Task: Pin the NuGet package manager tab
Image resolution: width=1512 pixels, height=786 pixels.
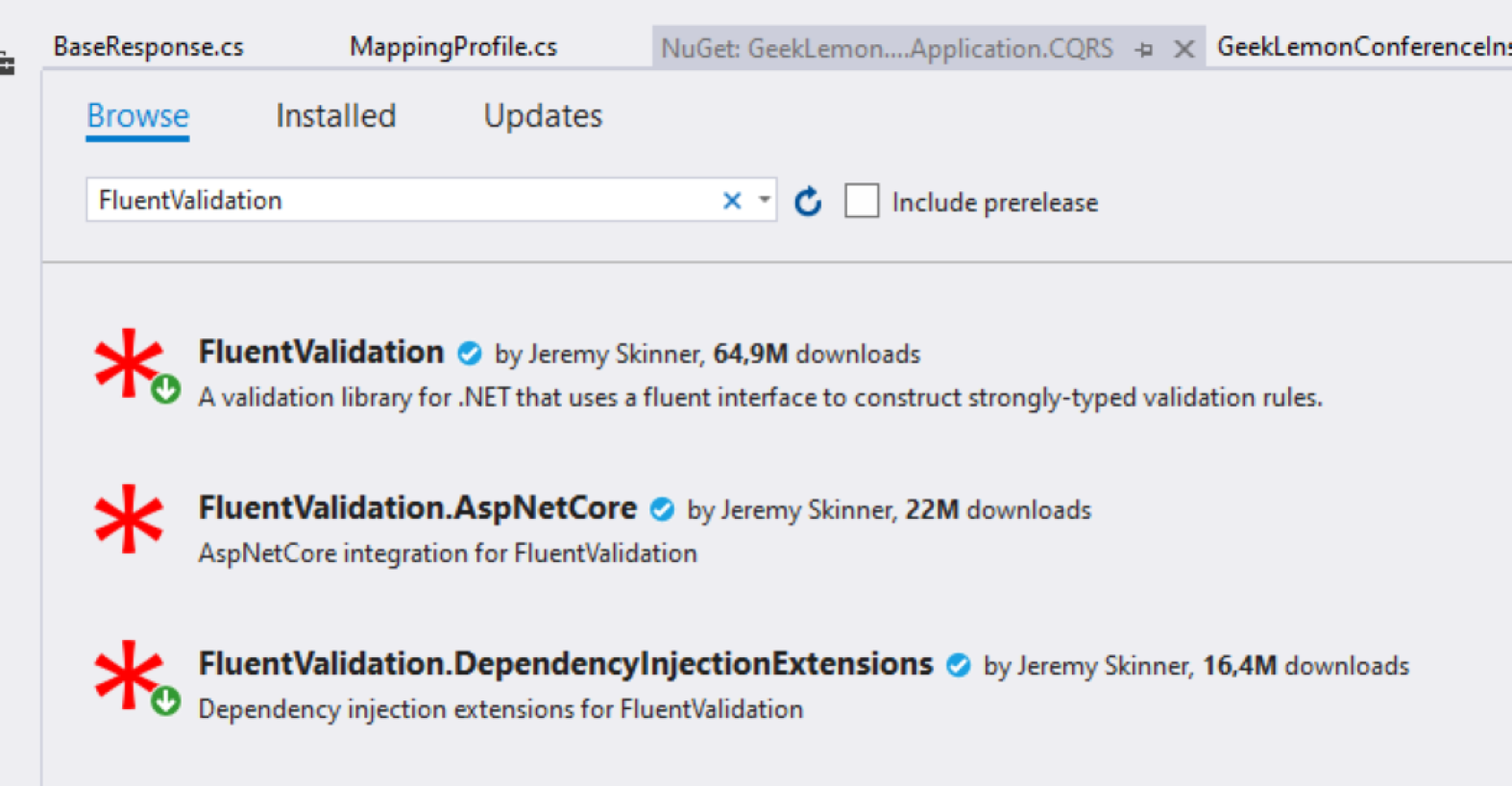Action: pos(1143,49)
